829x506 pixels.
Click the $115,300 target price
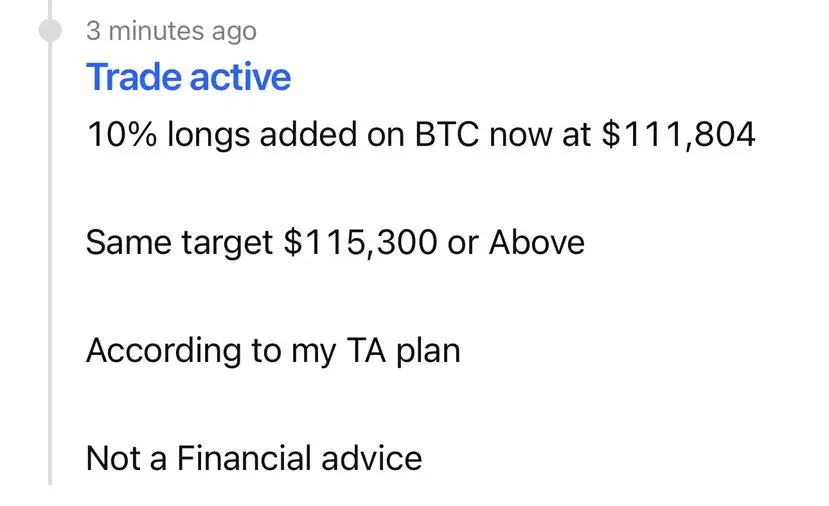pyautogui.click(x=361, y=243)
